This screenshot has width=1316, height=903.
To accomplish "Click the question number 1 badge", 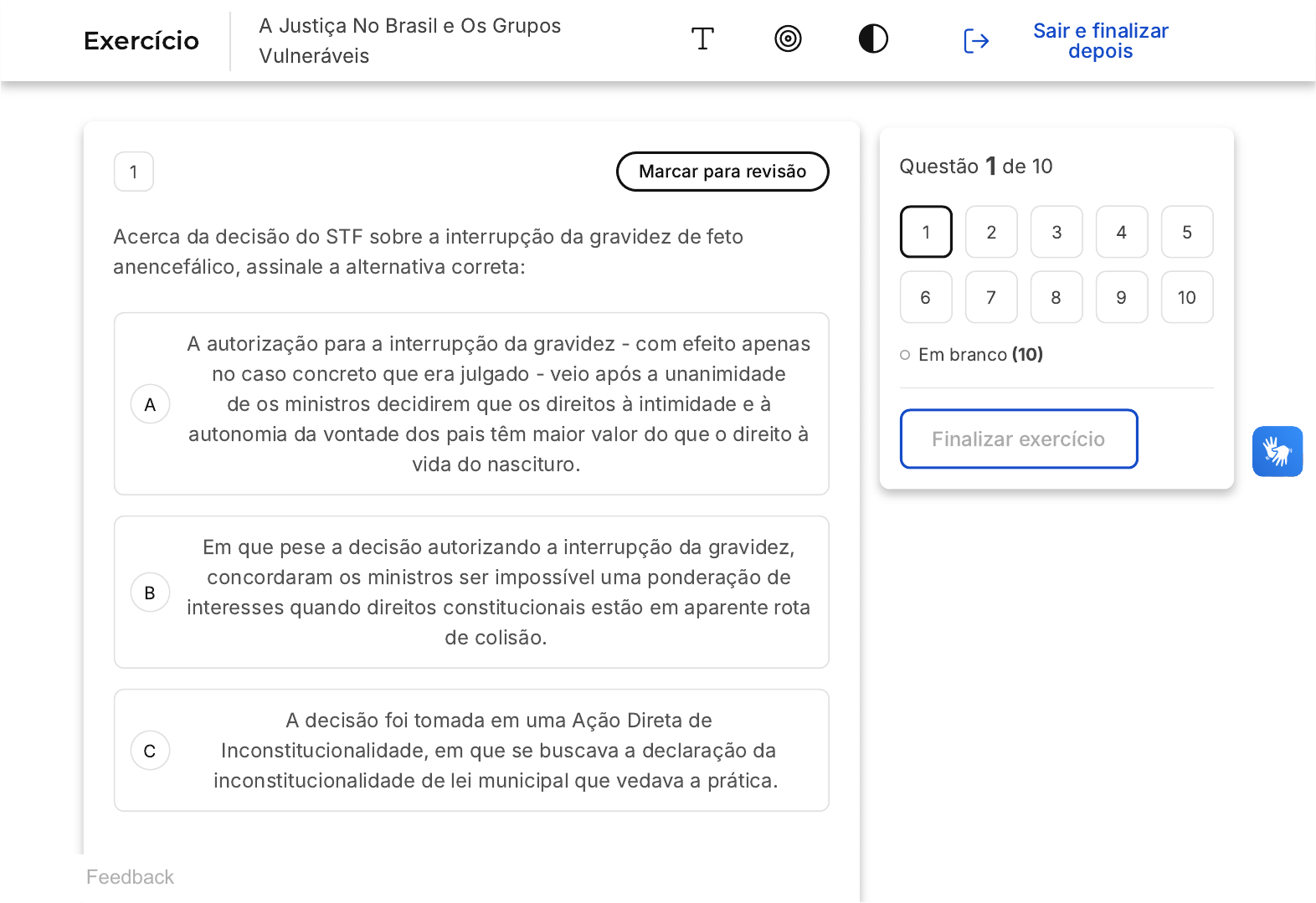I will tap(134, 172).
